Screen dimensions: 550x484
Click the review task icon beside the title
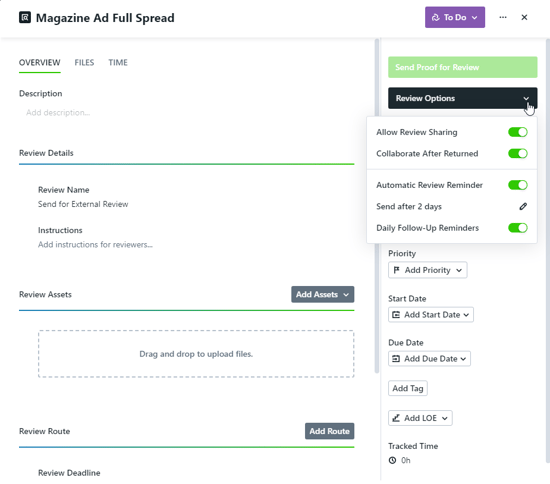pyautogui.click(x=25, y=17)
